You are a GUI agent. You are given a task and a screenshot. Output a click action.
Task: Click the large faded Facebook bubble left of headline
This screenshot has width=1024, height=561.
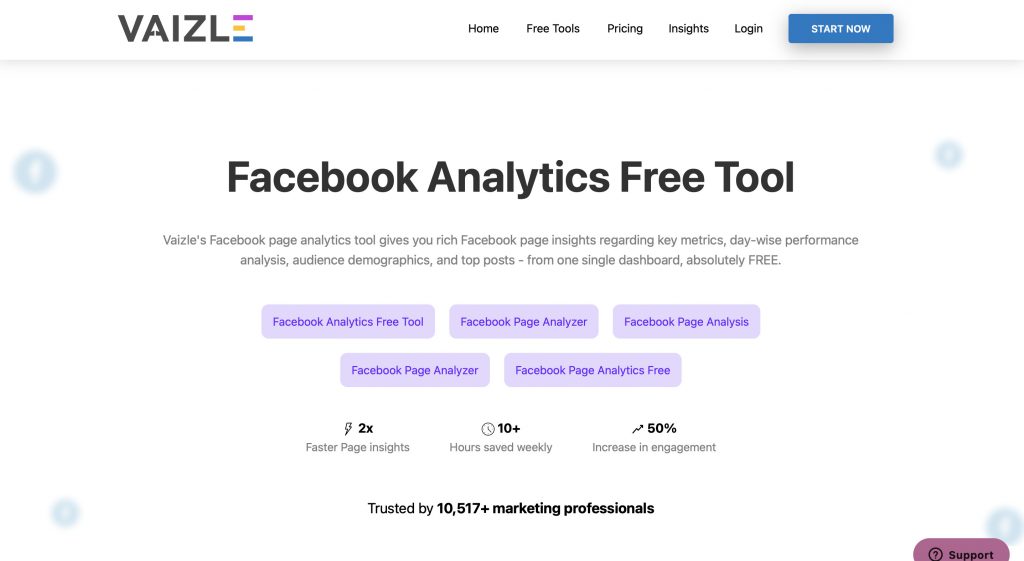[x=35, y=171]
